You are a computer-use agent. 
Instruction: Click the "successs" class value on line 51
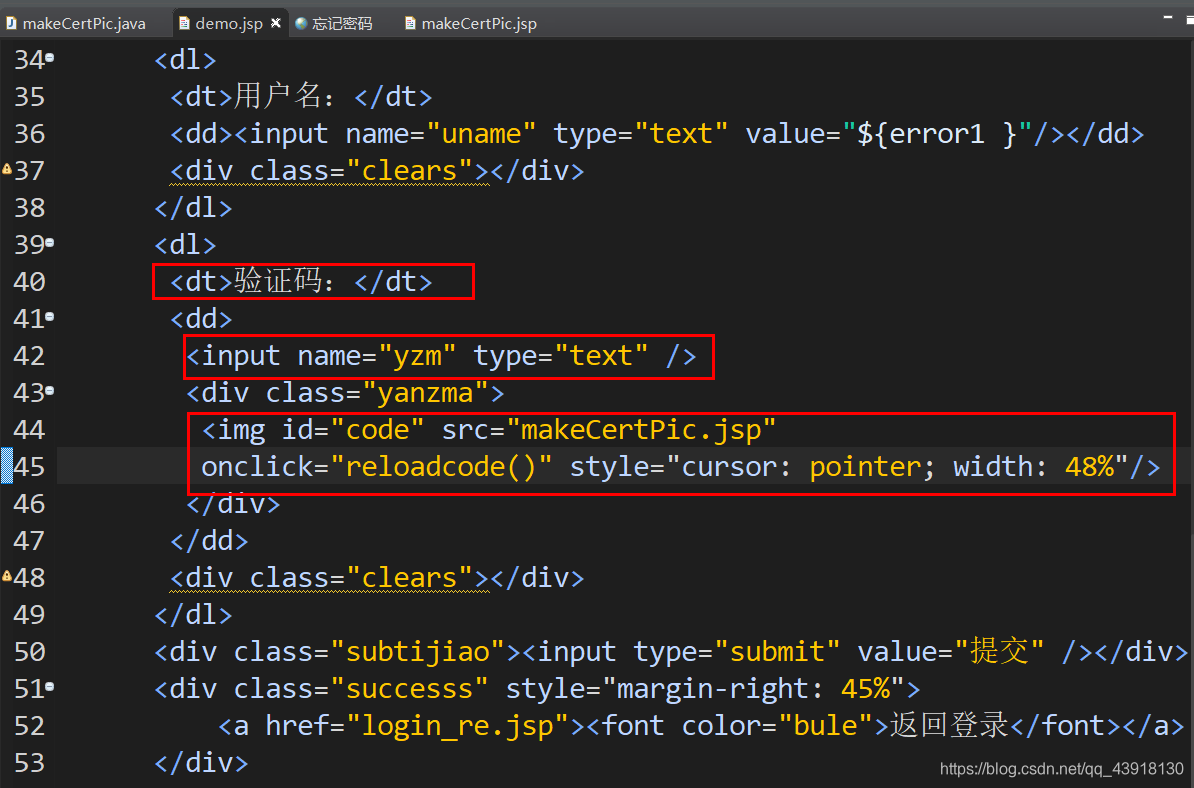point(410,689)
